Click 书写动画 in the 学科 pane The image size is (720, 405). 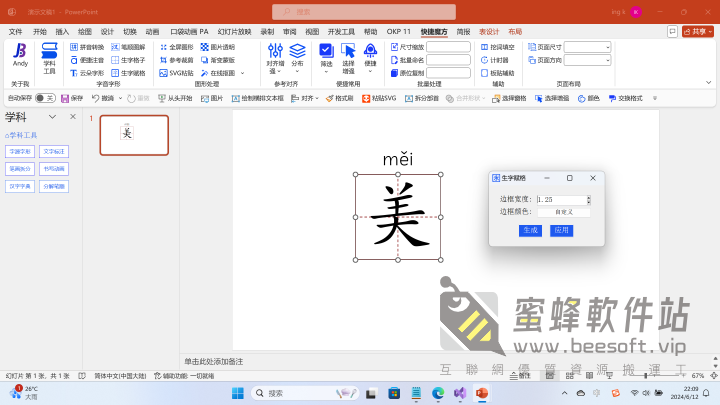[54, 169]
